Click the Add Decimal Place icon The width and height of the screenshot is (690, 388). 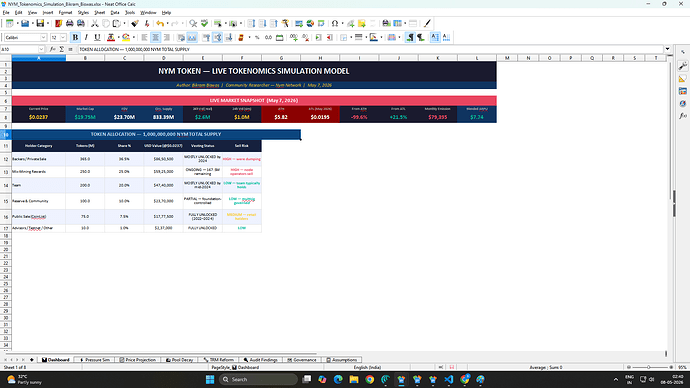(x=294, y=37)
